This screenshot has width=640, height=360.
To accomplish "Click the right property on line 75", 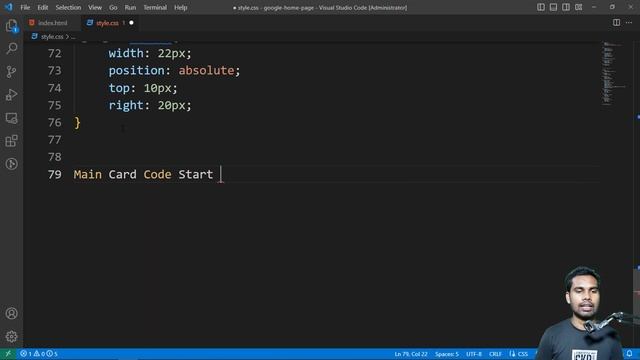I will click(126, 105).
